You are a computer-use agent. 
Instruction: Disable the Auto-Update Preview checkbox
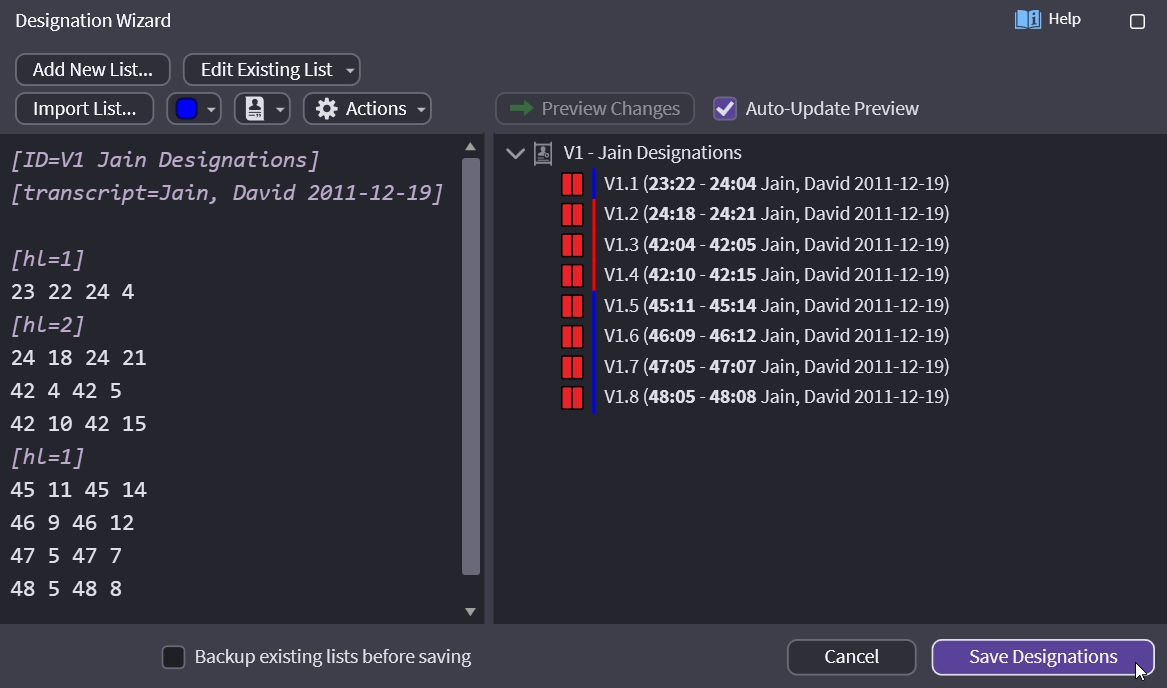tap(725, 109)
